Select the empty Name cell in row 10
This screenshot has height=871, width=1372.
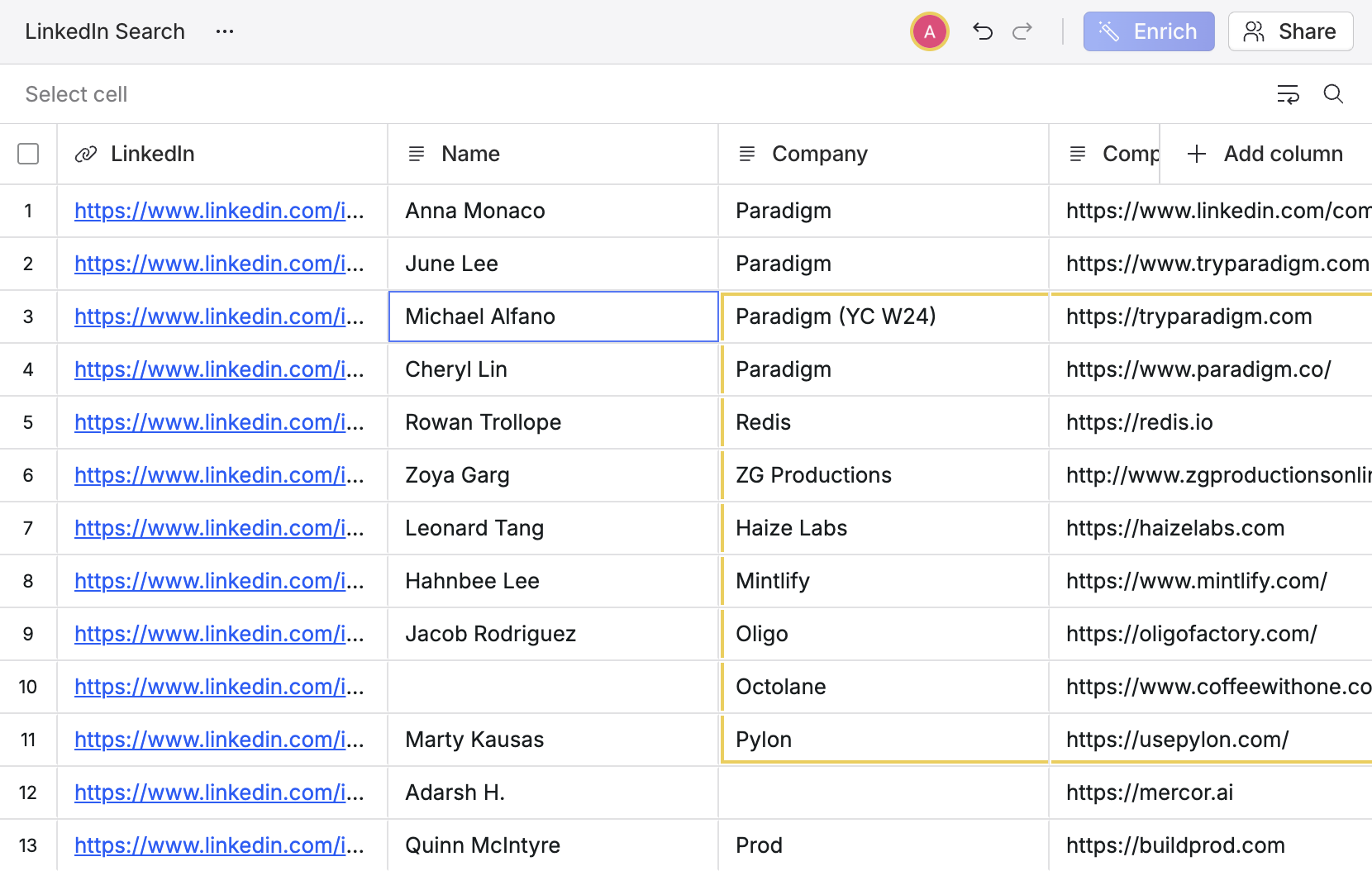pos(553,687)
